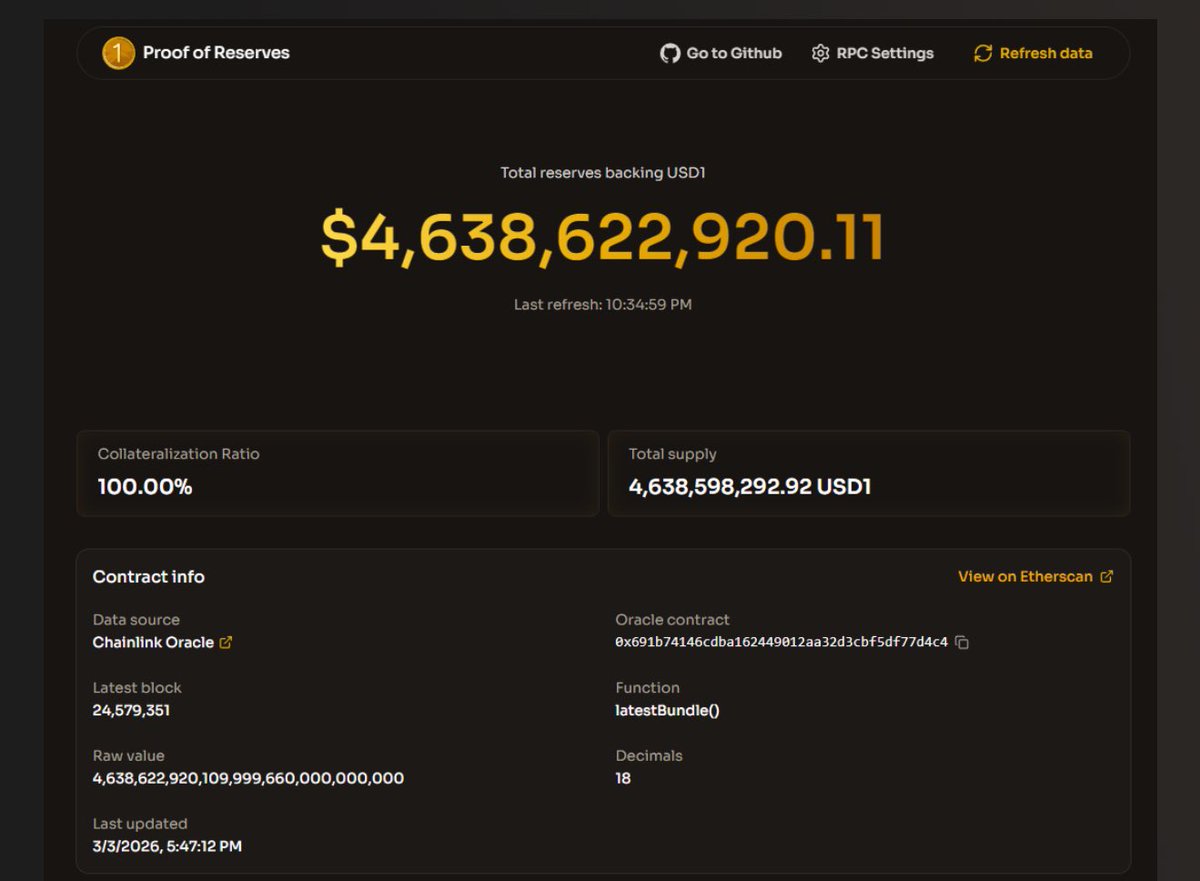
Task: Click the latestBundle() function value
Action: click(667, 711)
